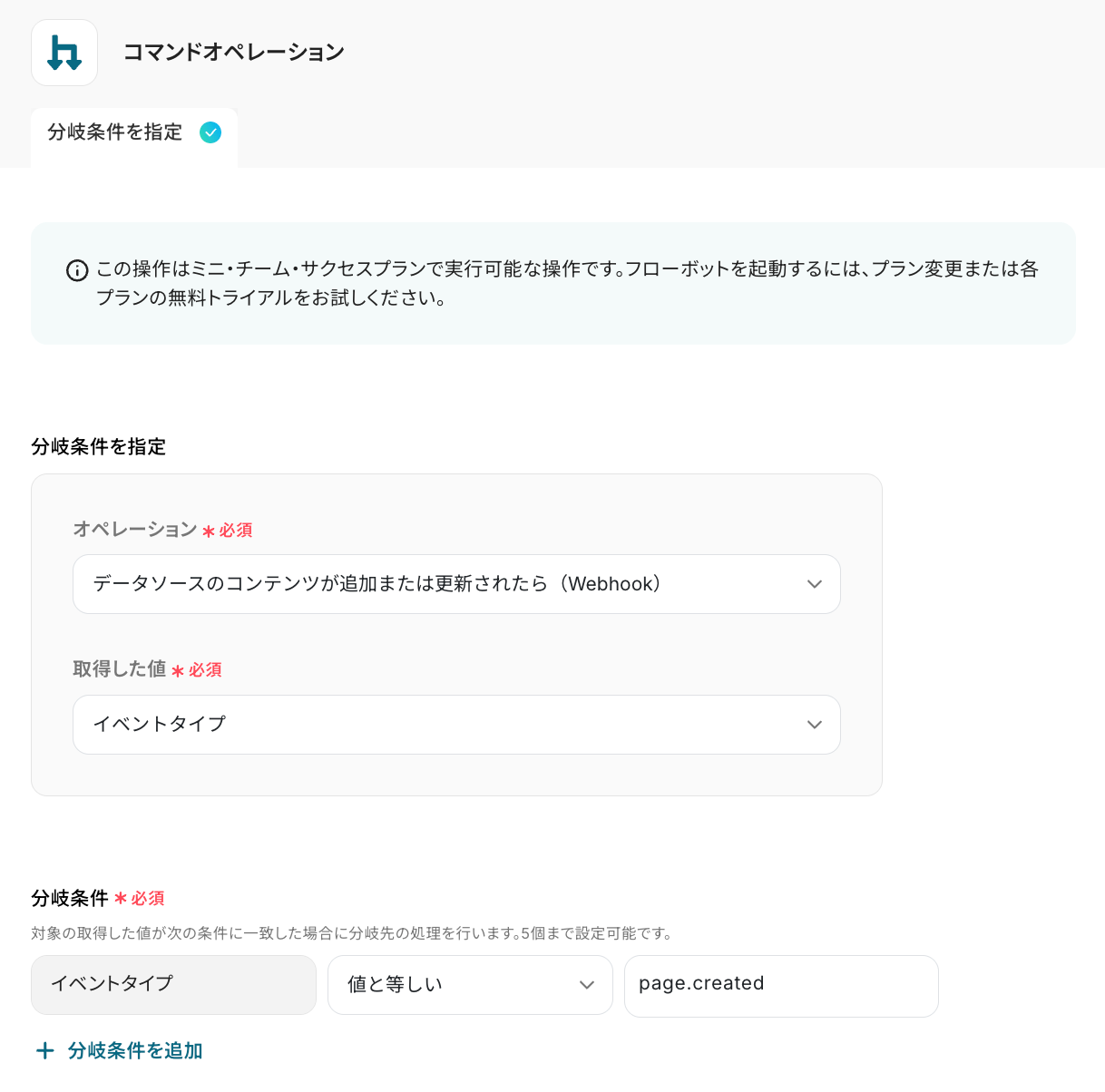Click the greyed イベントタイプ condition field
This screenshot has width=1105, height=1092.
173,985
